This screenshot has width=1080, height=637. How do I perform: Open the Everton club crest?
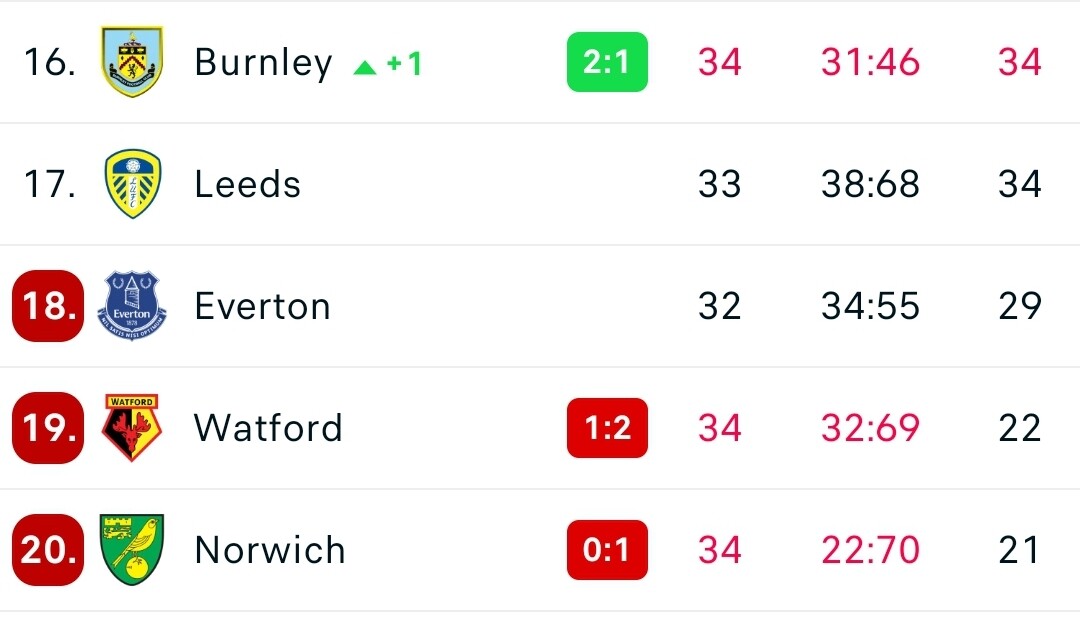(132, 306)
